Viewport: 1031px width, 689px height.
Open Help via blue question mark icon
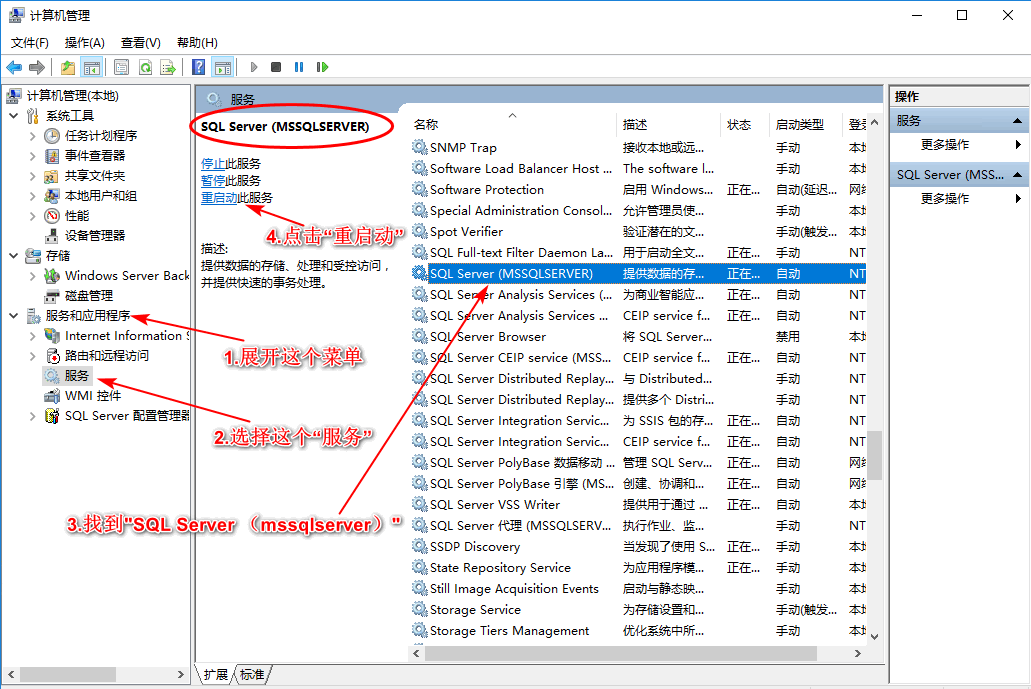pyautogui.click(x=199, y=67)
